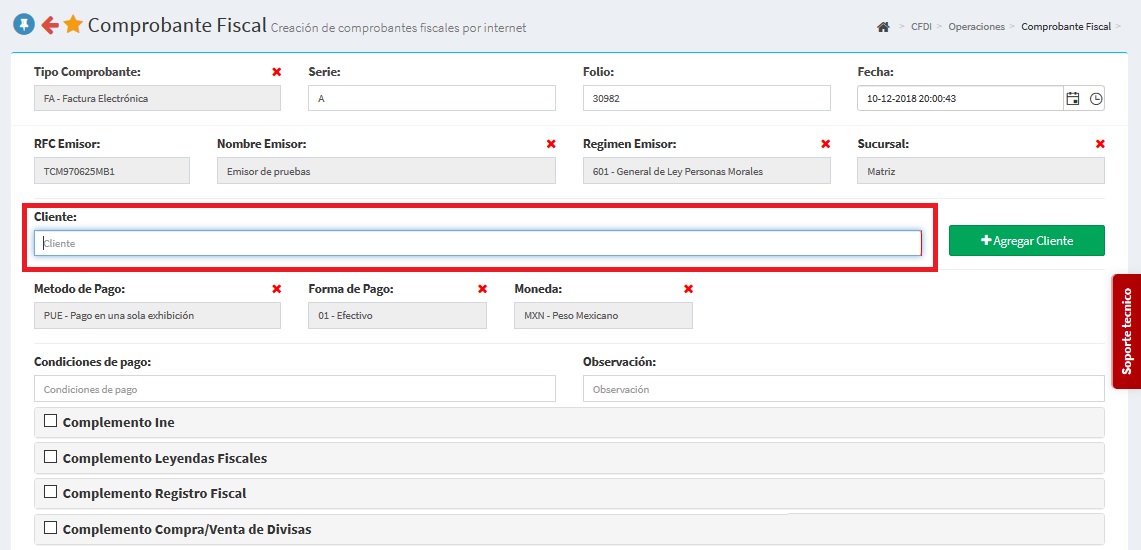
Task: Go to Operaciones in breadcrumb
Action: click(x=976, y=27)
